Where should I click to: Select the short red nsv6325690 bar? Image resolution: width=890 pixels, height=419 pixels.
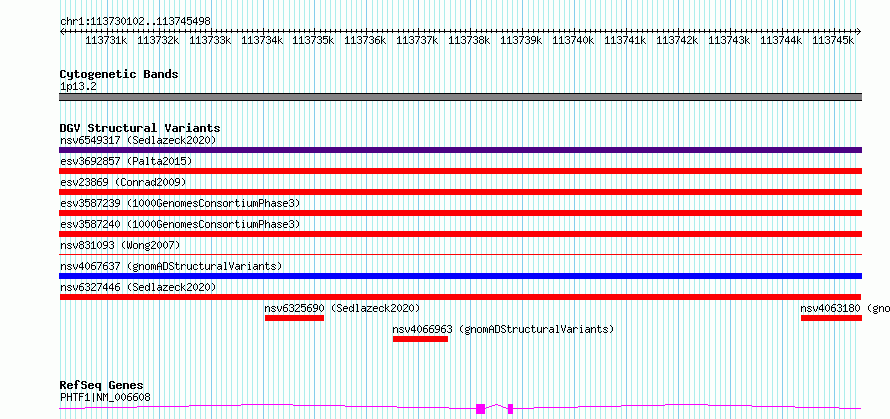coord(294,318)
